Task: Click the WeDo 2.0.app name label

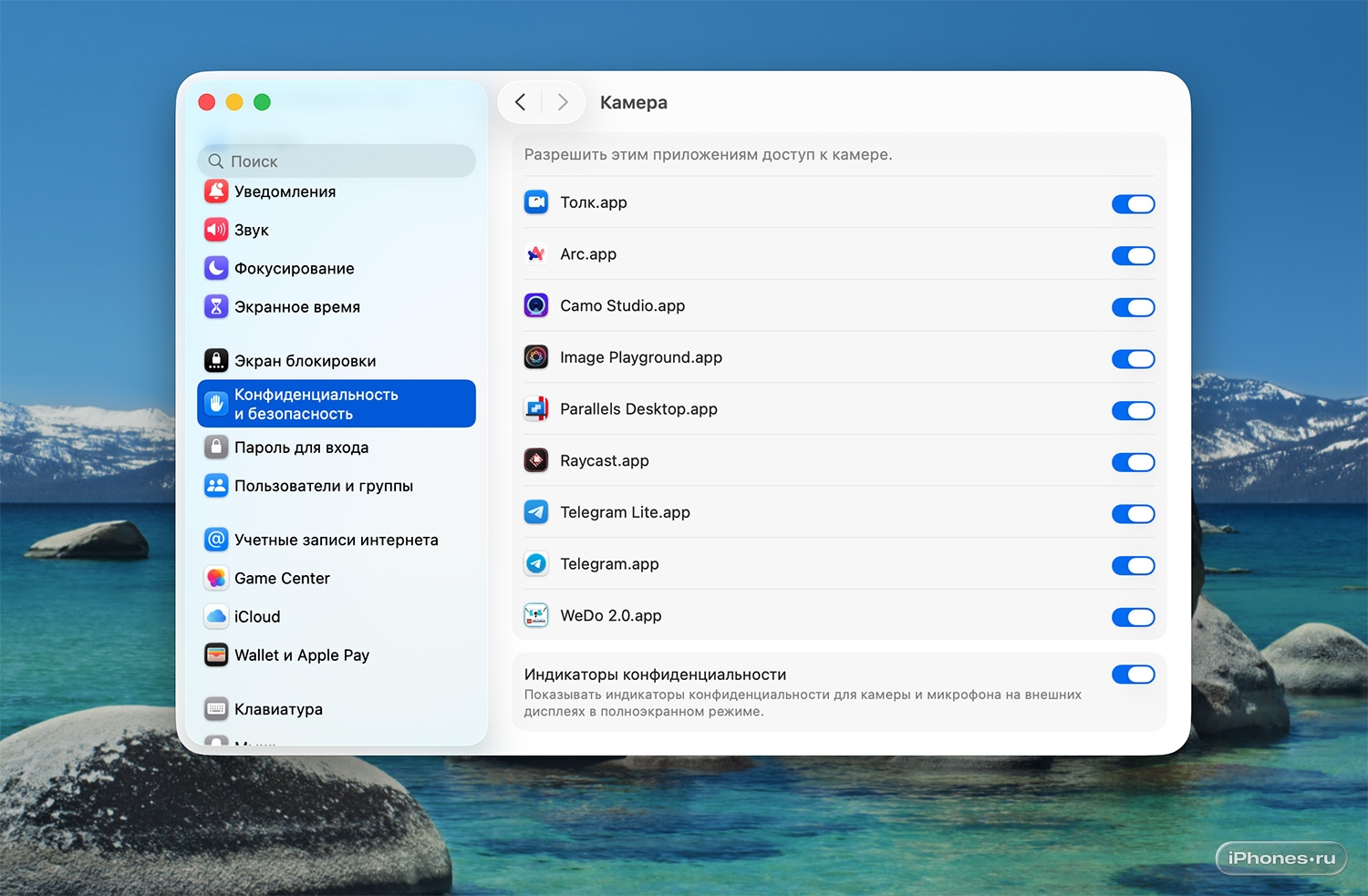Action: (611, 616)
